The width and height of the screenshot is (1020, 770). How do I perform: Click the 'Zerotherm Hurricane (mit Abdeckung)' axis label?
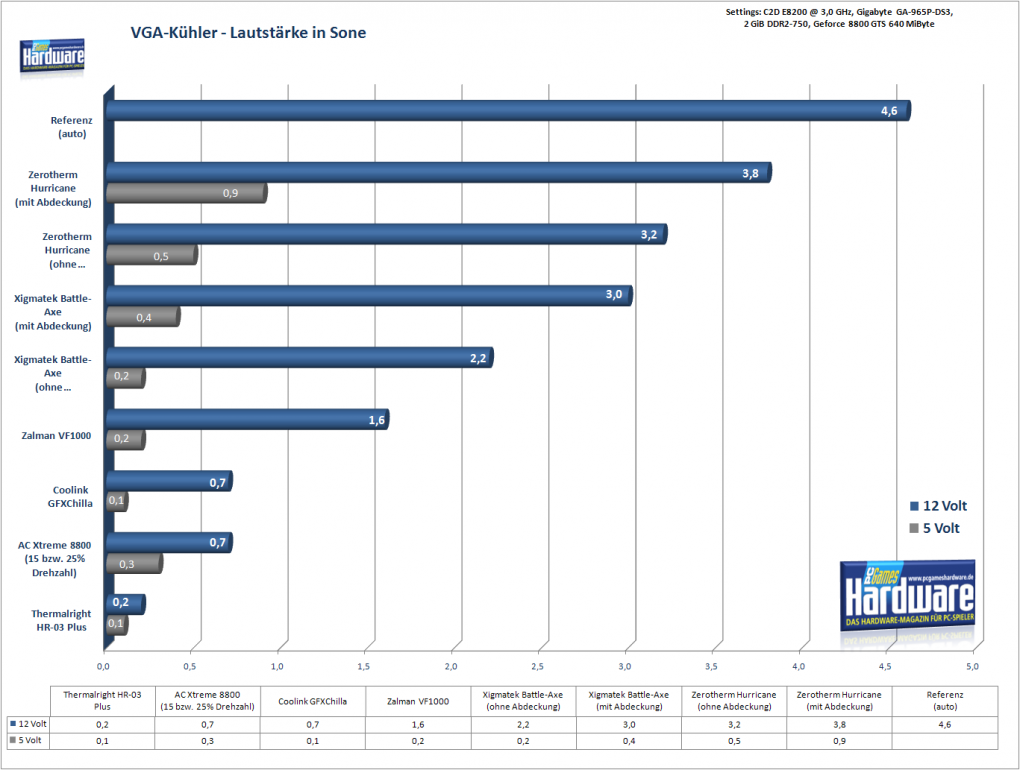click(x=53, y=189)
